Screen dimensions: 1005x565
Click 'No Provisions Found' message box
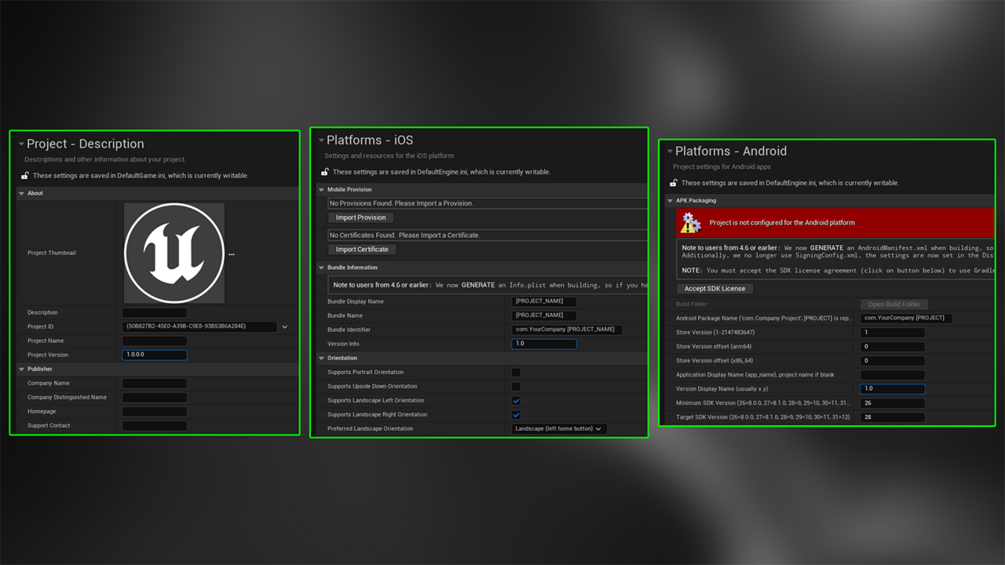point(487,204)
